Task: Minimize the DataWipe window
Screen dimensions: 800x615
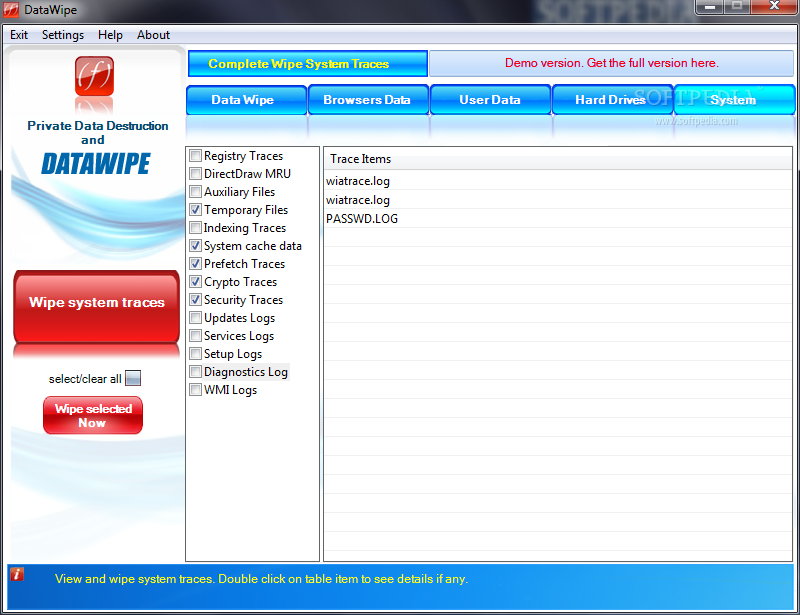Action: [709, 7]
